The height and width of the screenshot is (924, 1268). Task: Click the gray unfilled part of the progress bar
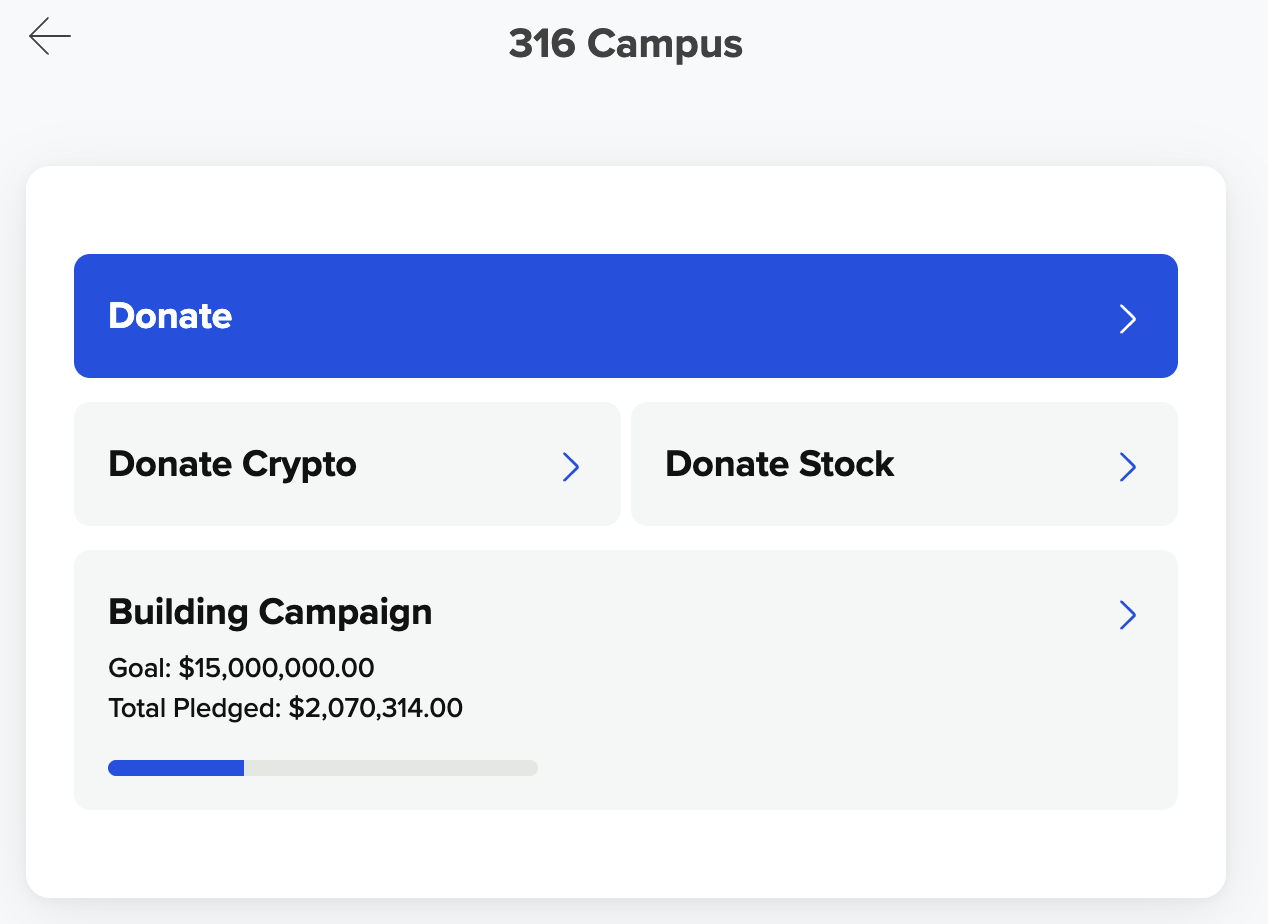[390, 768]
